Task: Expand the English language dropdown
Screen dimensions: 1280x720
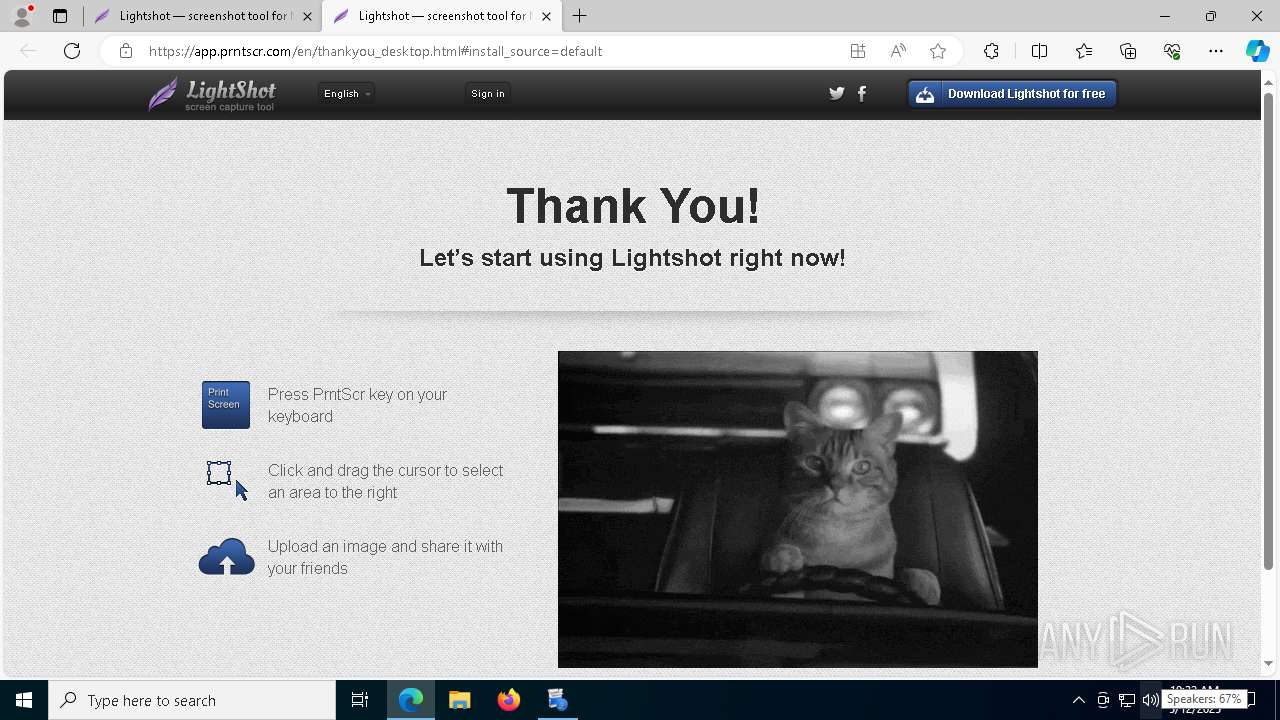Action: (x=347, y=94)
